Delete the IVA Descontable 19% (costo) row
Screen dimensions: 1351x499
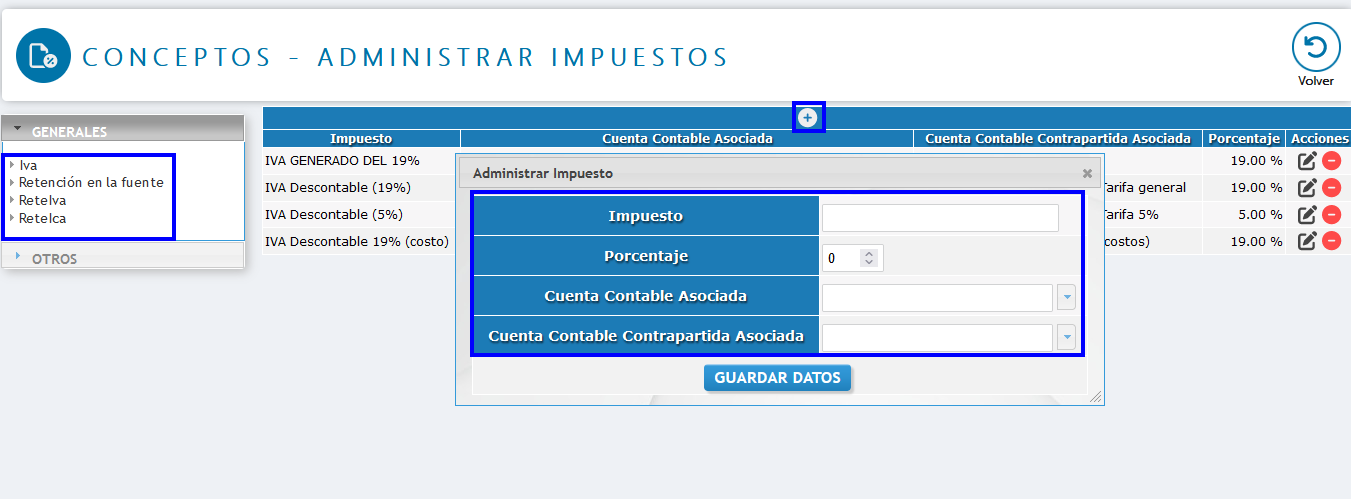(1331, 241)
